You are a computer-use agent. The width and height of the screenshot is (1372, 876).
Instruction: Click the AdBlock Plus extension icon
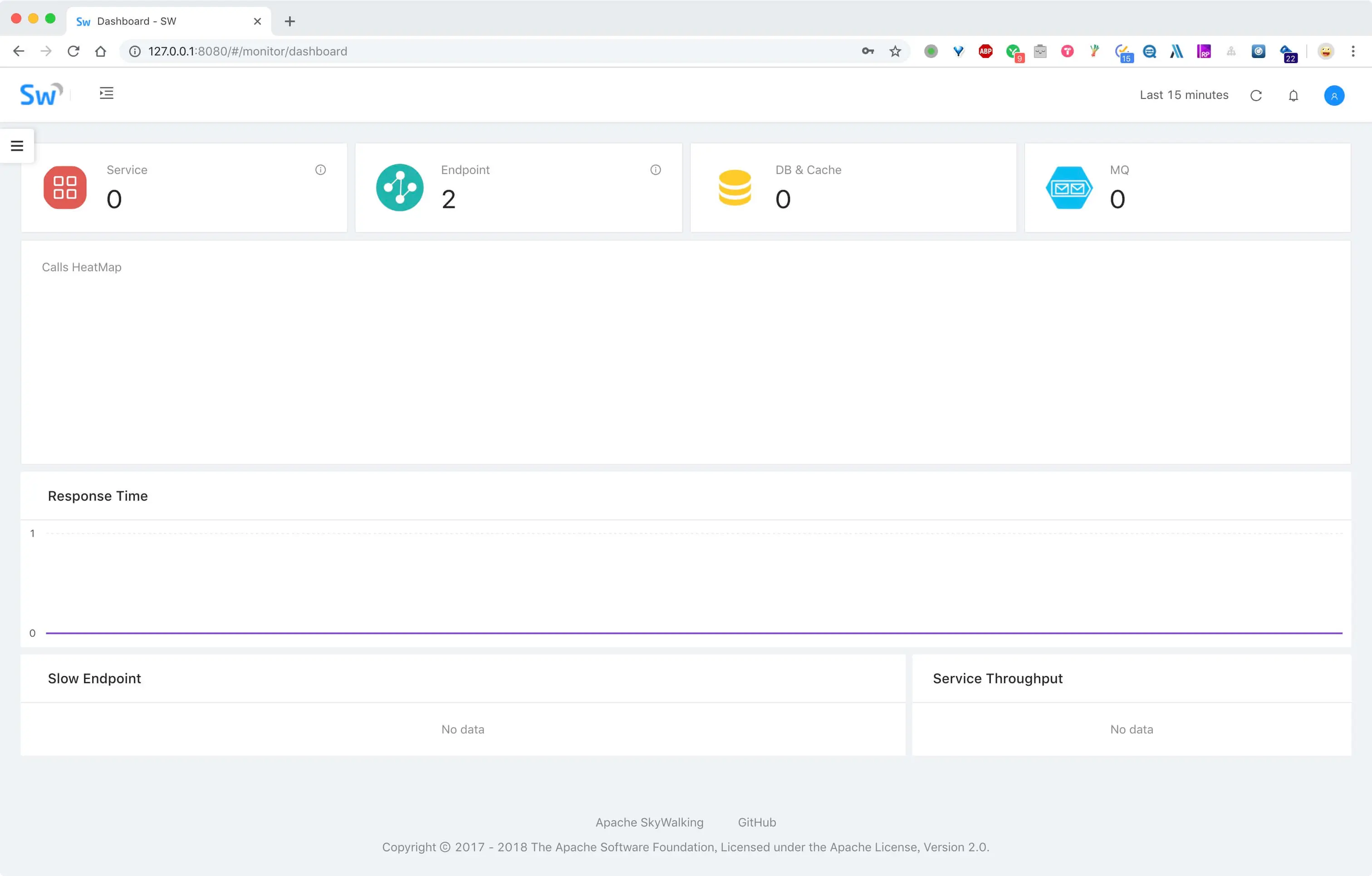coord(985,51)
